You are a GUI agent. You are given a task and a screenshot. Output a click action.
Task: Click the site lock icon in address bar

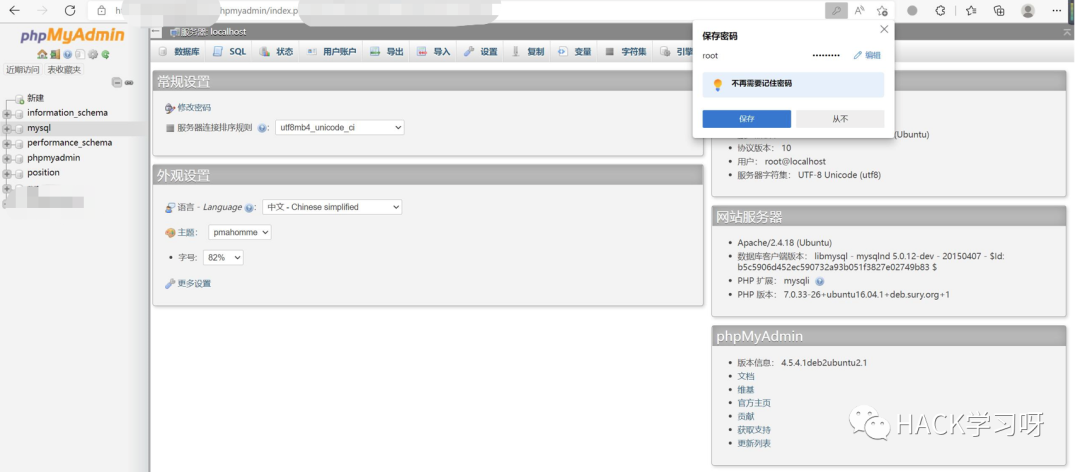(x=102, y=10)
